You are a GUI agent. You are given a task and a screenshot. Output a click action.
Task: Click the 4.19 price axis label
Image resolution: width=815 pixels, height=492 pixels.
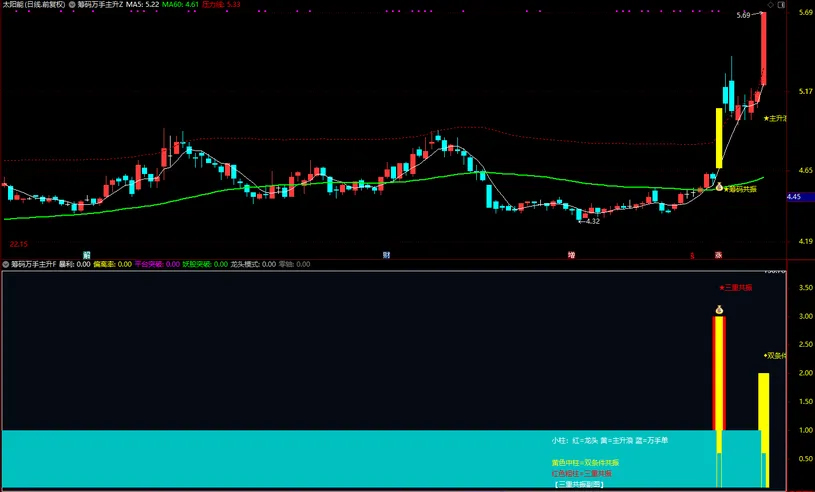point(806,241)
